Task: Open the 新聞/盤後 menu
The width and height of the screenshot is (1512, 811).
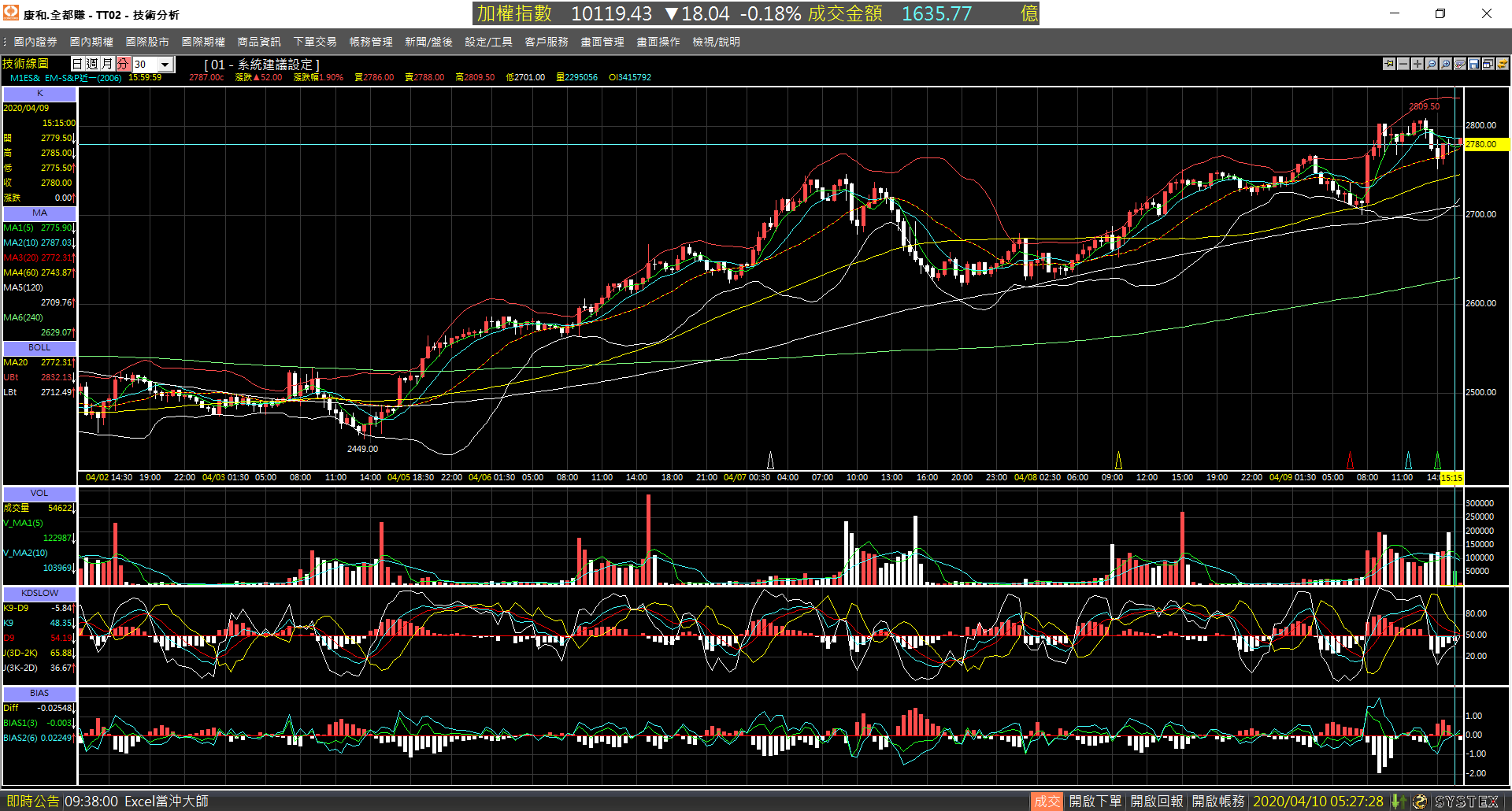Action: (428, 42)
